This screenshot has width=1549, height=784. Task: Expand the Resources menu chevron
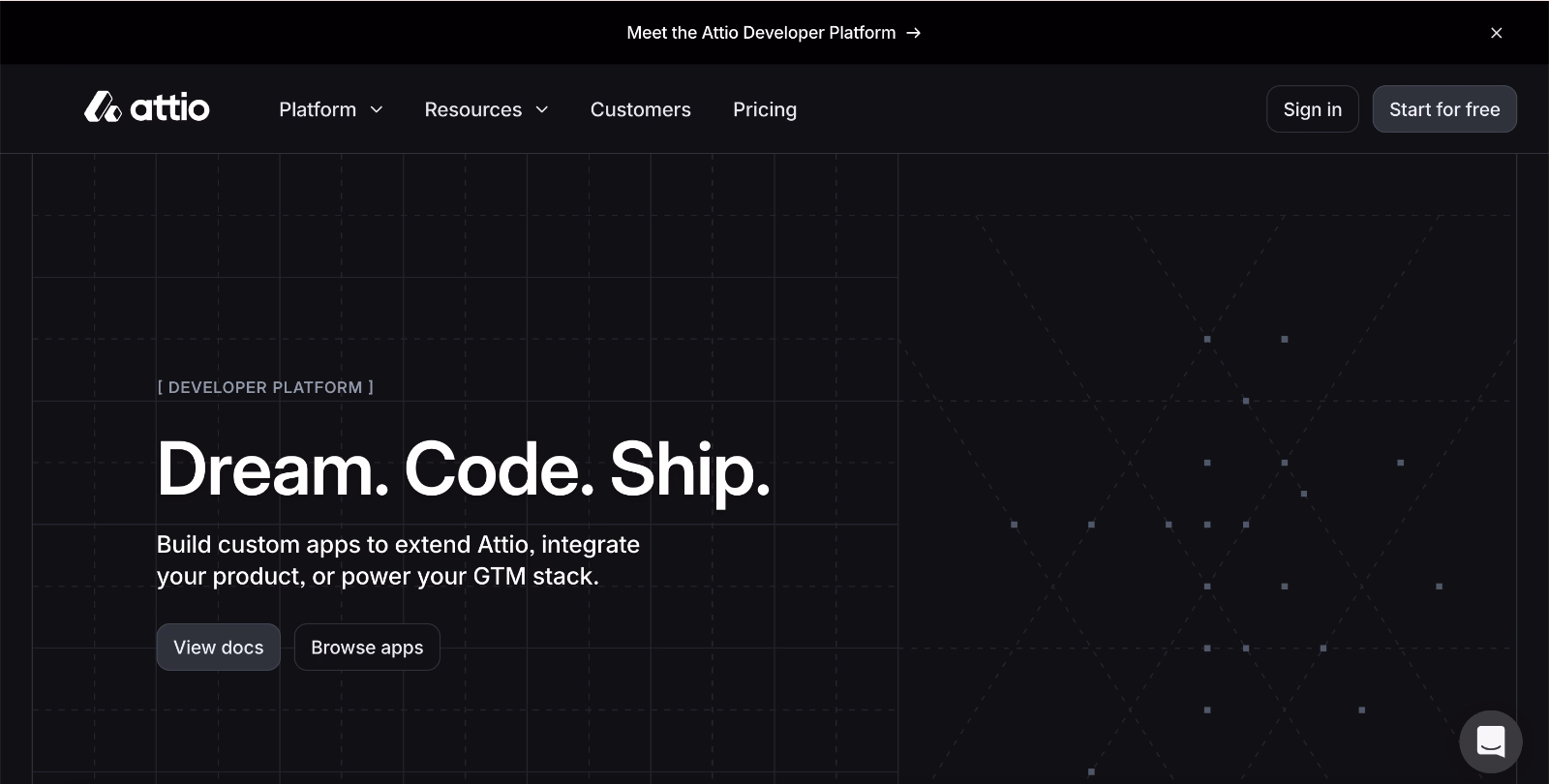coord(542,110)
